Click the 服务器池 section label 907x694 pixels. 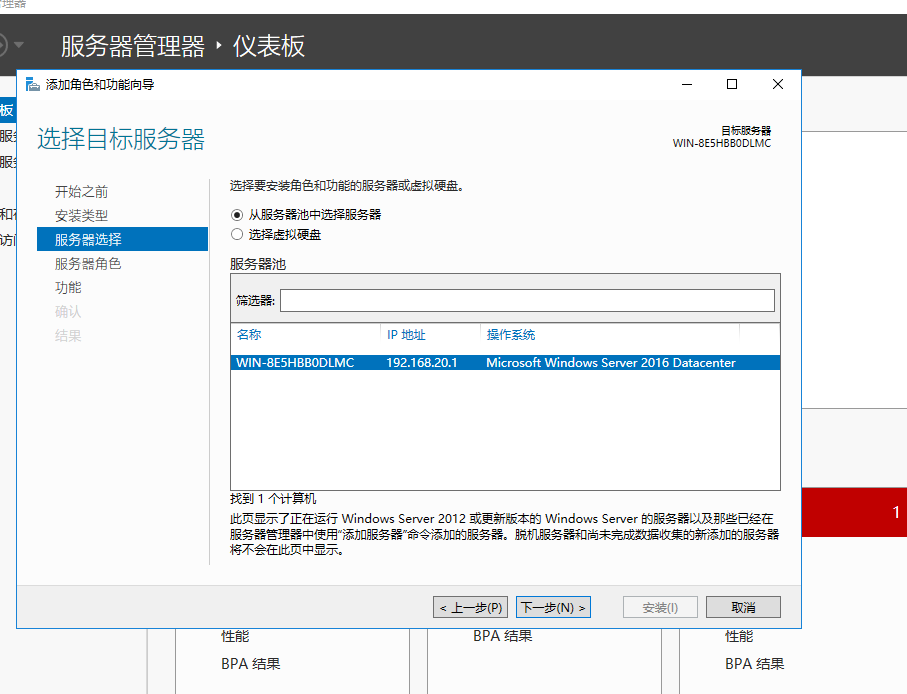click(258, 264)
